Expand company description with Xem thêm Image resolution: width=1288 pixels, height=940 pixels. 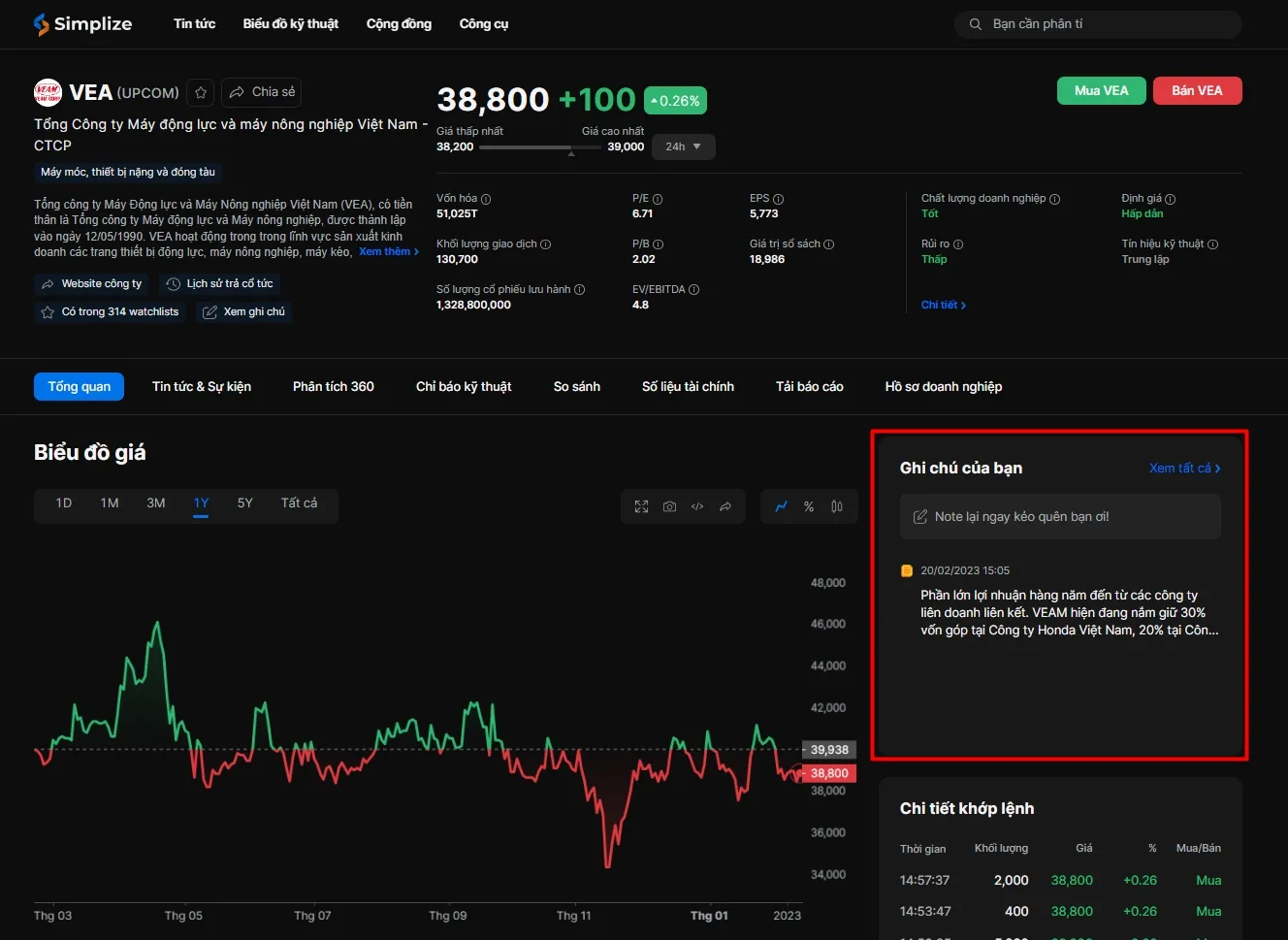click(389, 252)
